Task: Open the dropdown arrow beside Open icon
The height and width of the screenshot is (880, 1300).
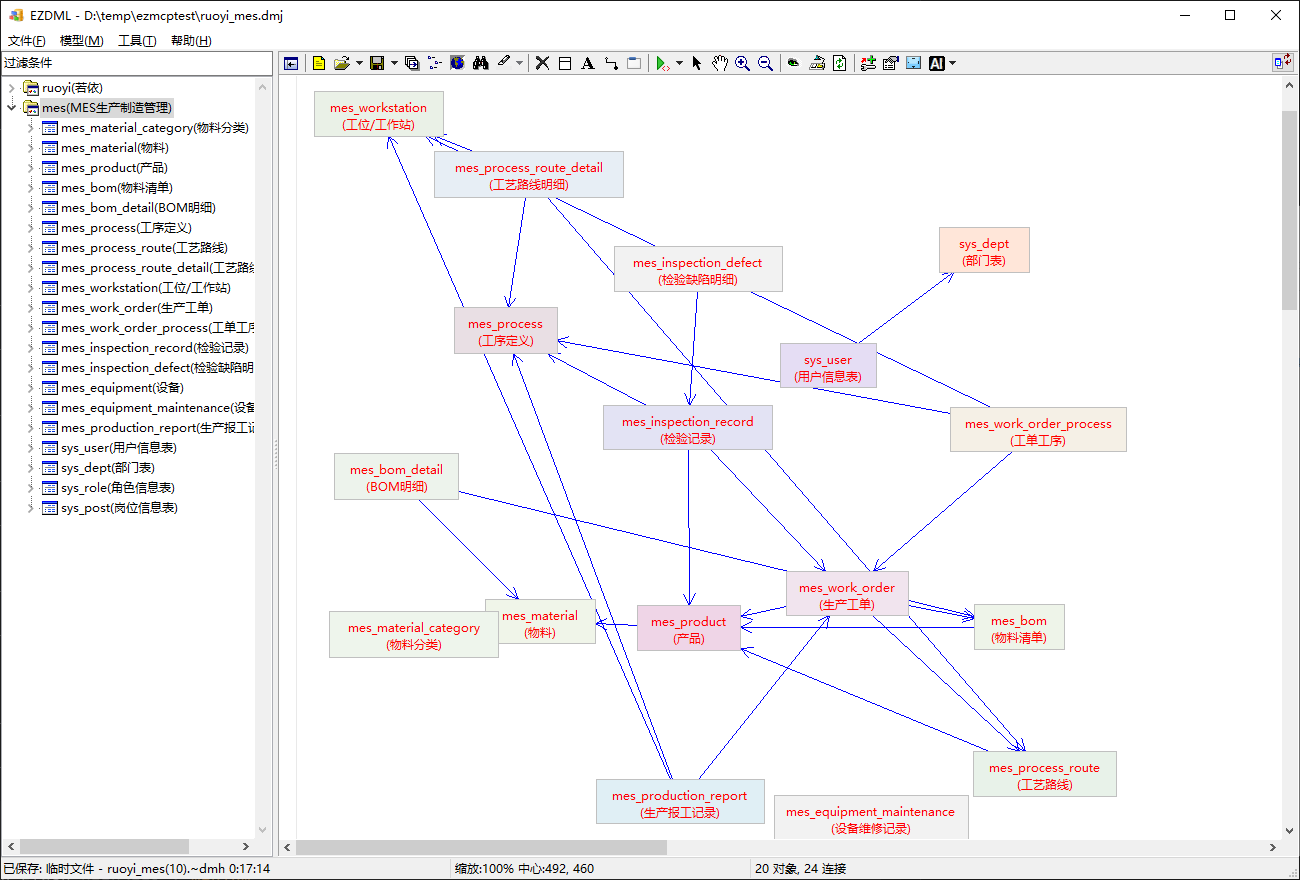Action: click(x=359, y=63)
